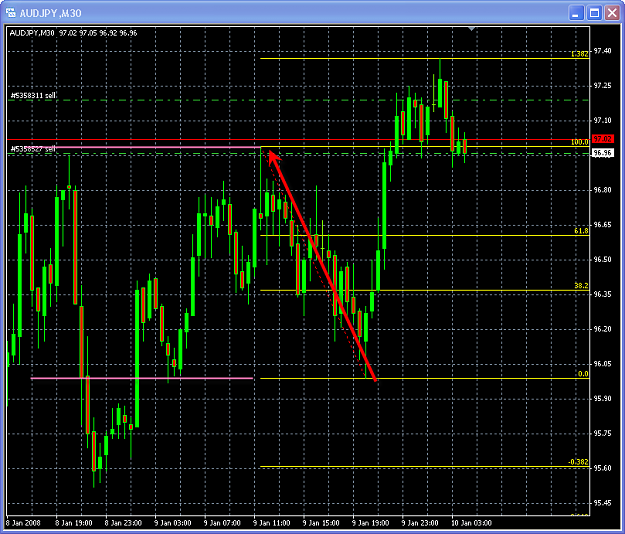Image resolution: width=625 pixels, height=534 pixels.
Task: Click the chart shift triangle marker at top
Action: point(472,29)
